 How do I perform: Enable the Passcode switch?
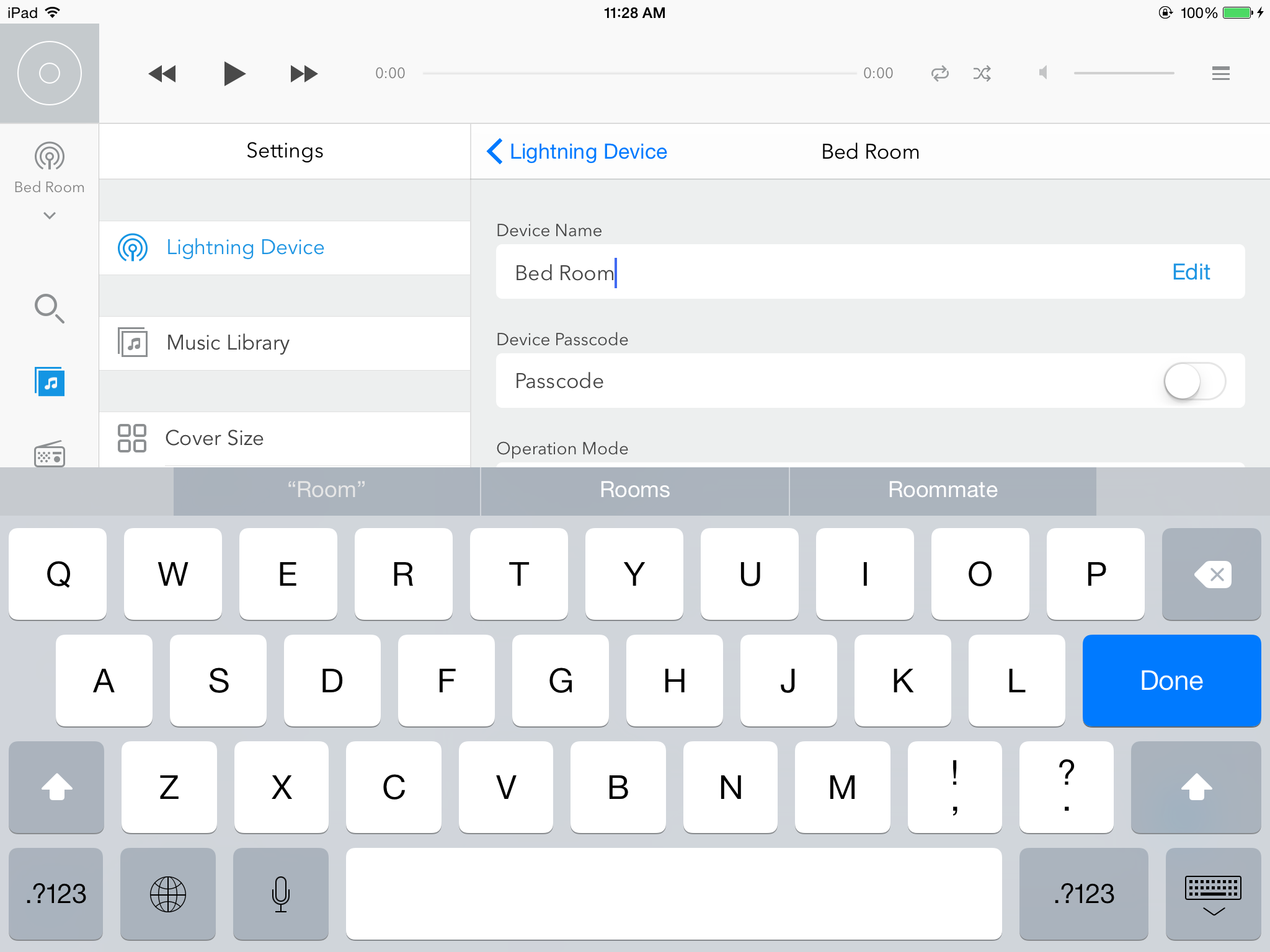pos(1194,381)
